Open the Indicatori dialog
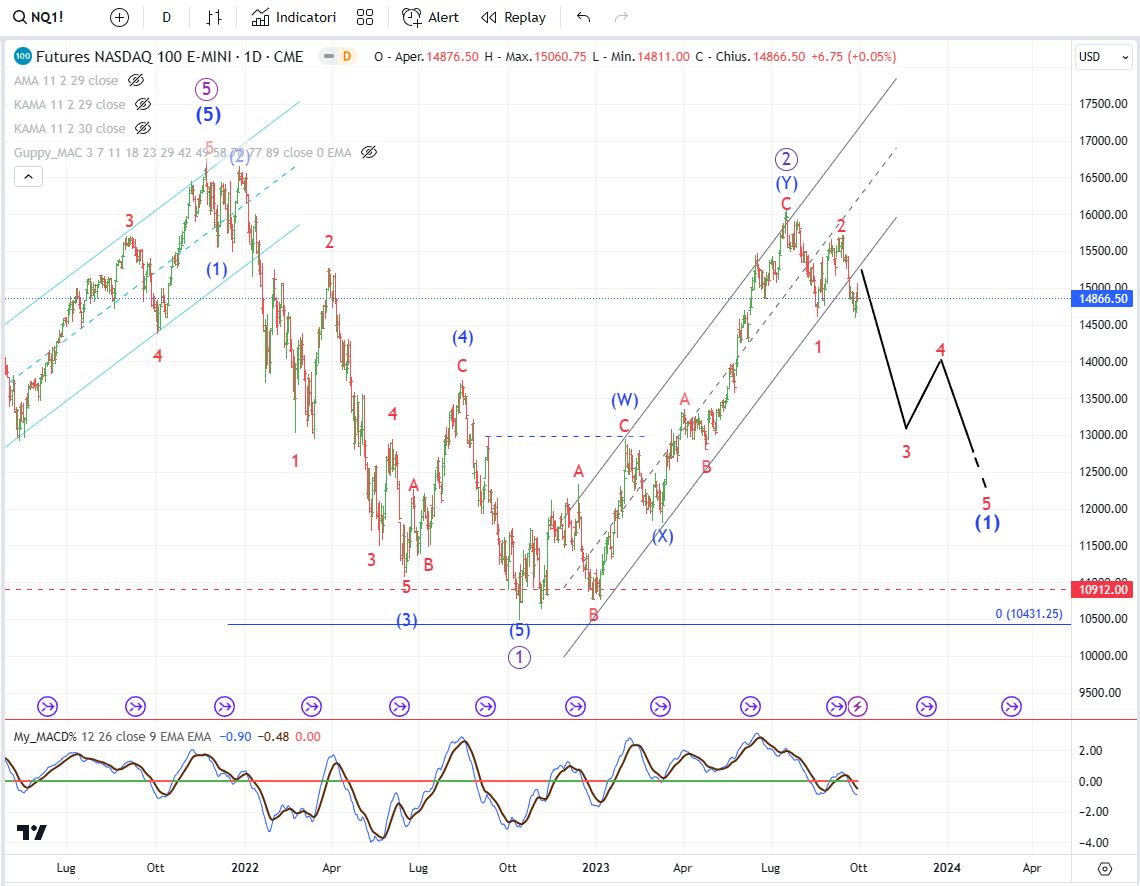Image resolution: width=1140 pixels, height=886 pixels. [x=294, y=17]
